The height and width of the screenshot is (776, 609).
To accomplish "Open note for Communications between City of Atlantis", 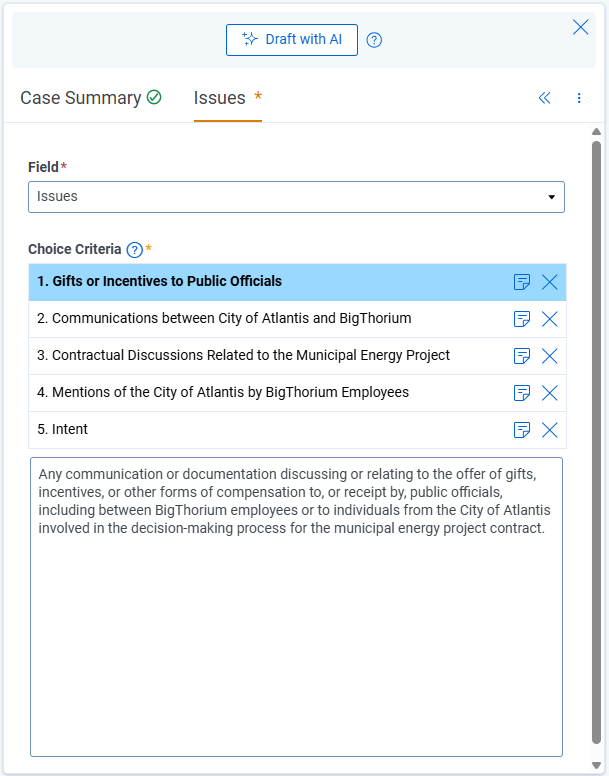I will click(x=522, y=319).
